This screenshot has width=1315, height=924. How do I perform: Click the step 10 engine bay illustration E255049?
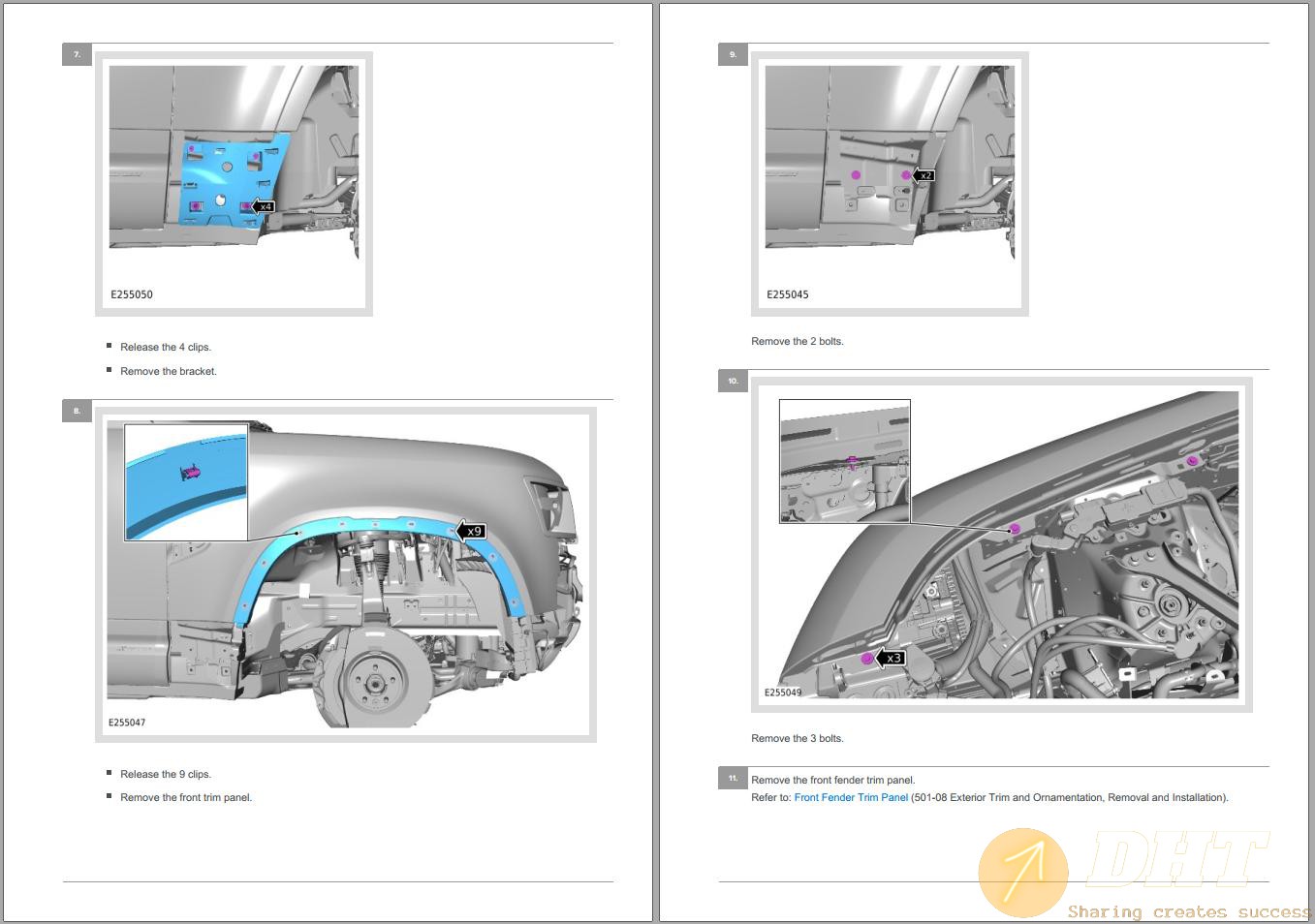pos(1002,544)
